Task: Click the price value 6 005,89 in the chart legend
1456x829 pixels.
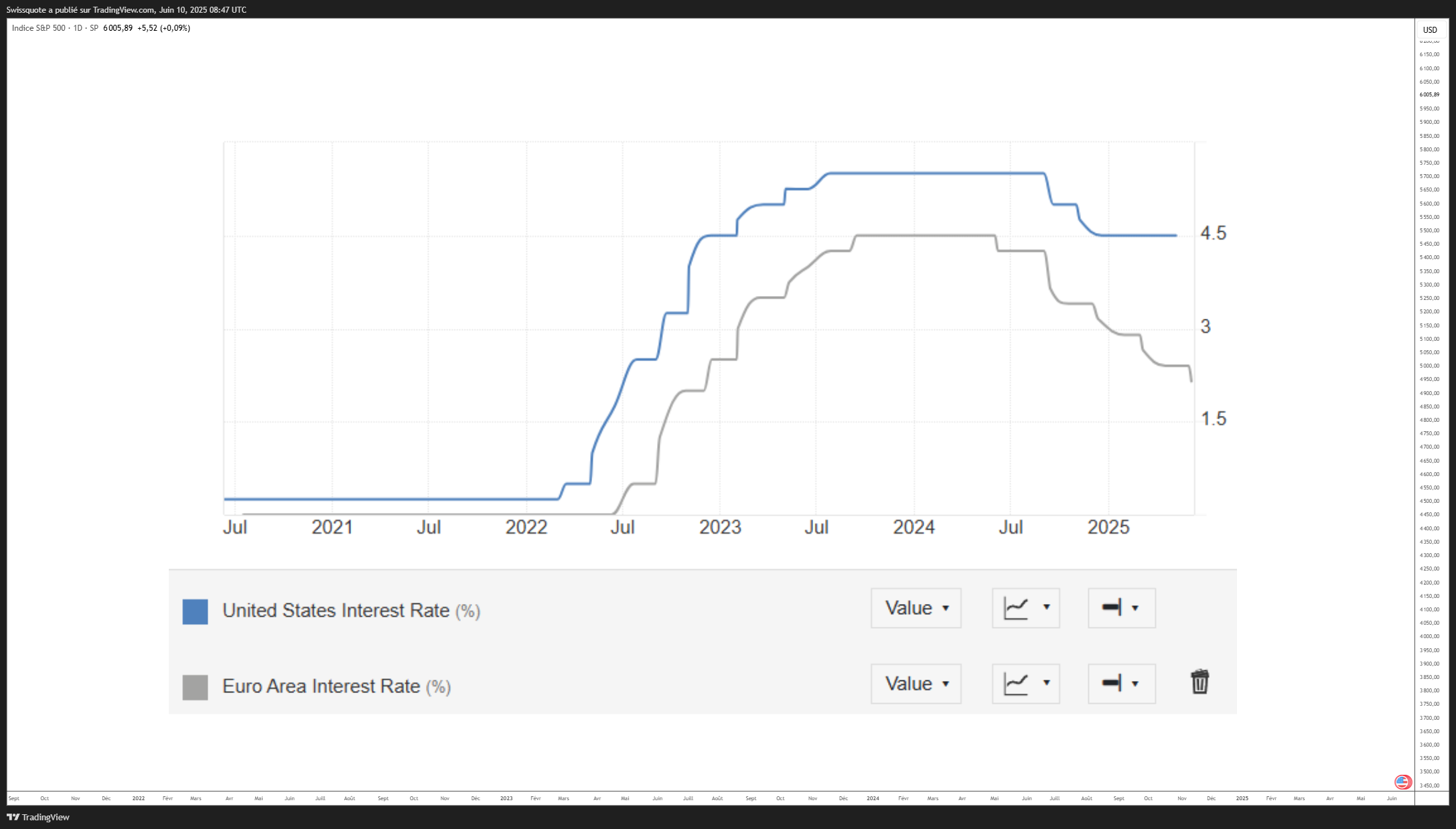Action: pos(118,28)
